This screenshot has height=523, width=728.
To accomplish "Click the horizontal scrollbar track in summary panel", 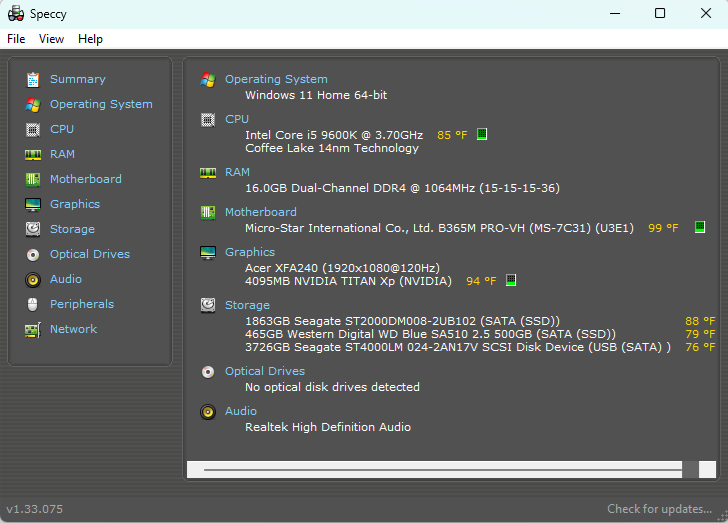I will (442, 470).
